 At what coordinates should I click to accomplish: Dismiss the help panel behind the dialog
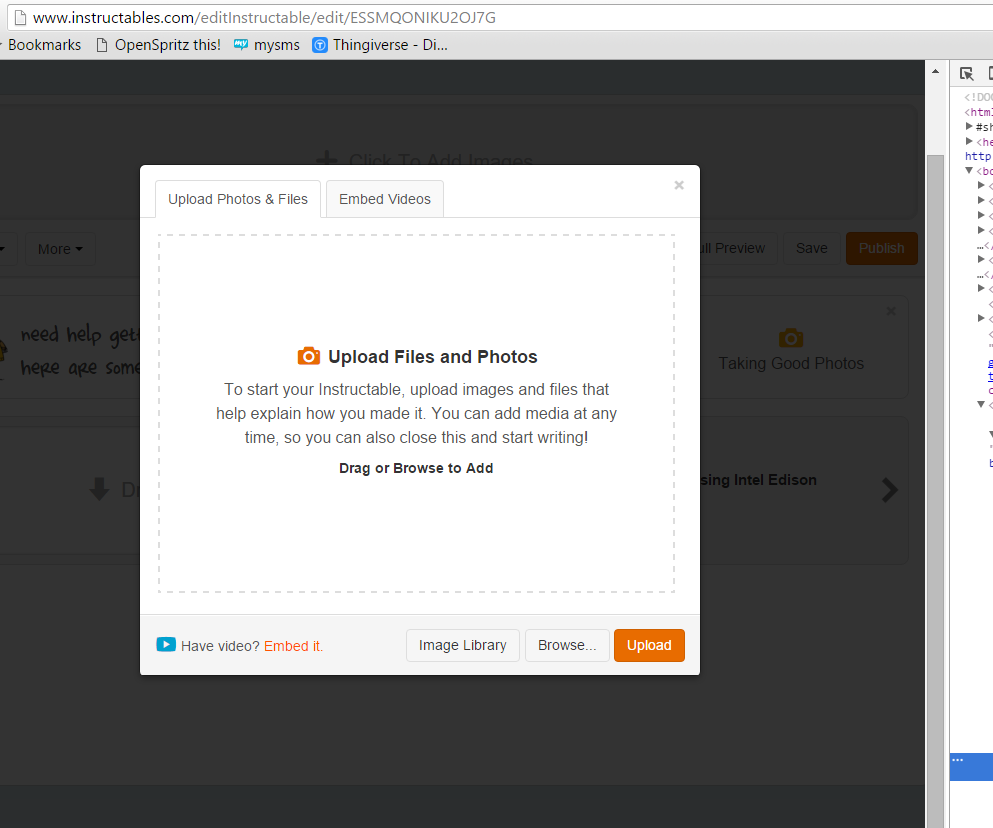pos(891,311)
